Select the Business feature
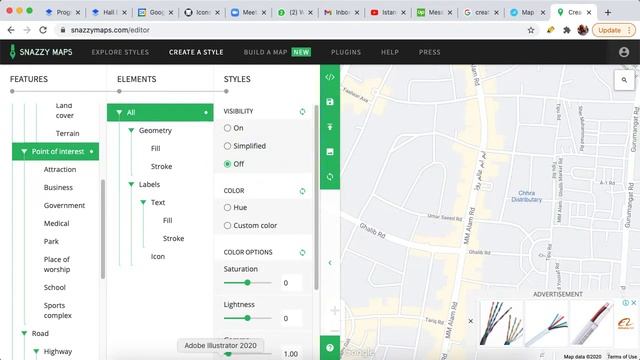This screenshot has width=640, height=360. (58, 187)
